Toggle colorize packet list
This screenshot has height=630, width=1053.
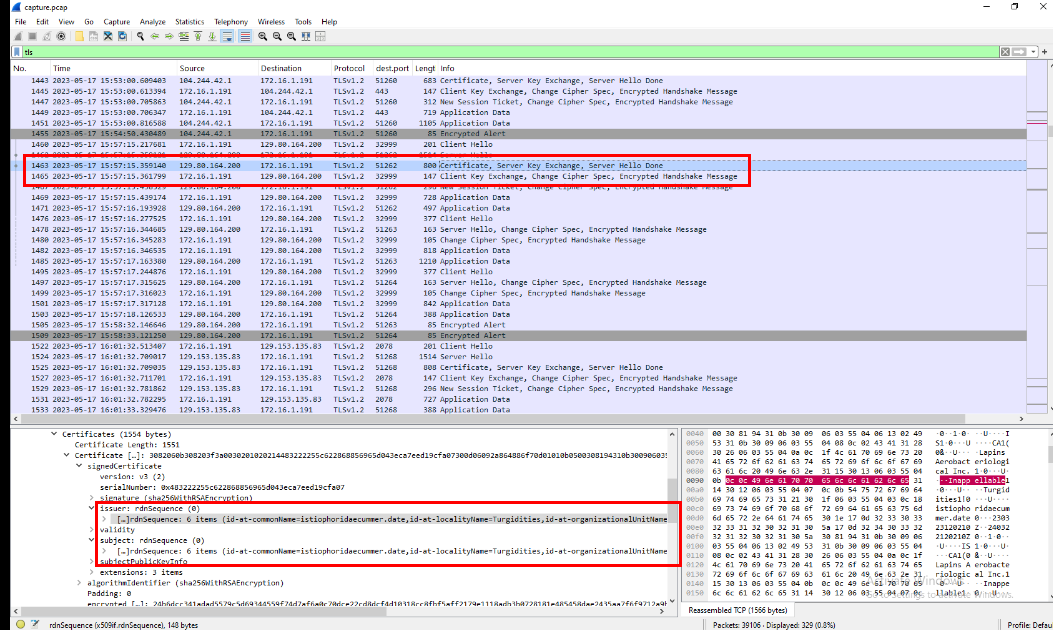pyautogui.click(x=245, y=35)
